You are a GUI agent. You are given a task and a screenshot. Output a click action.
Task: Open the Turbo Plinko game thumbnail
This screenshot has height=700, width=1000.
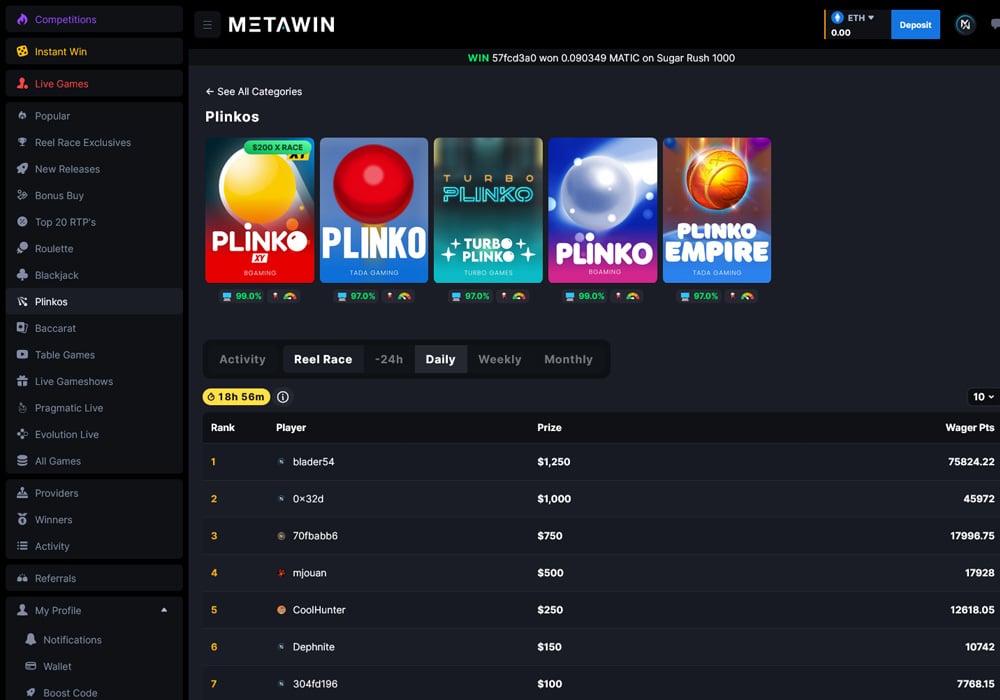click(488, 210)
